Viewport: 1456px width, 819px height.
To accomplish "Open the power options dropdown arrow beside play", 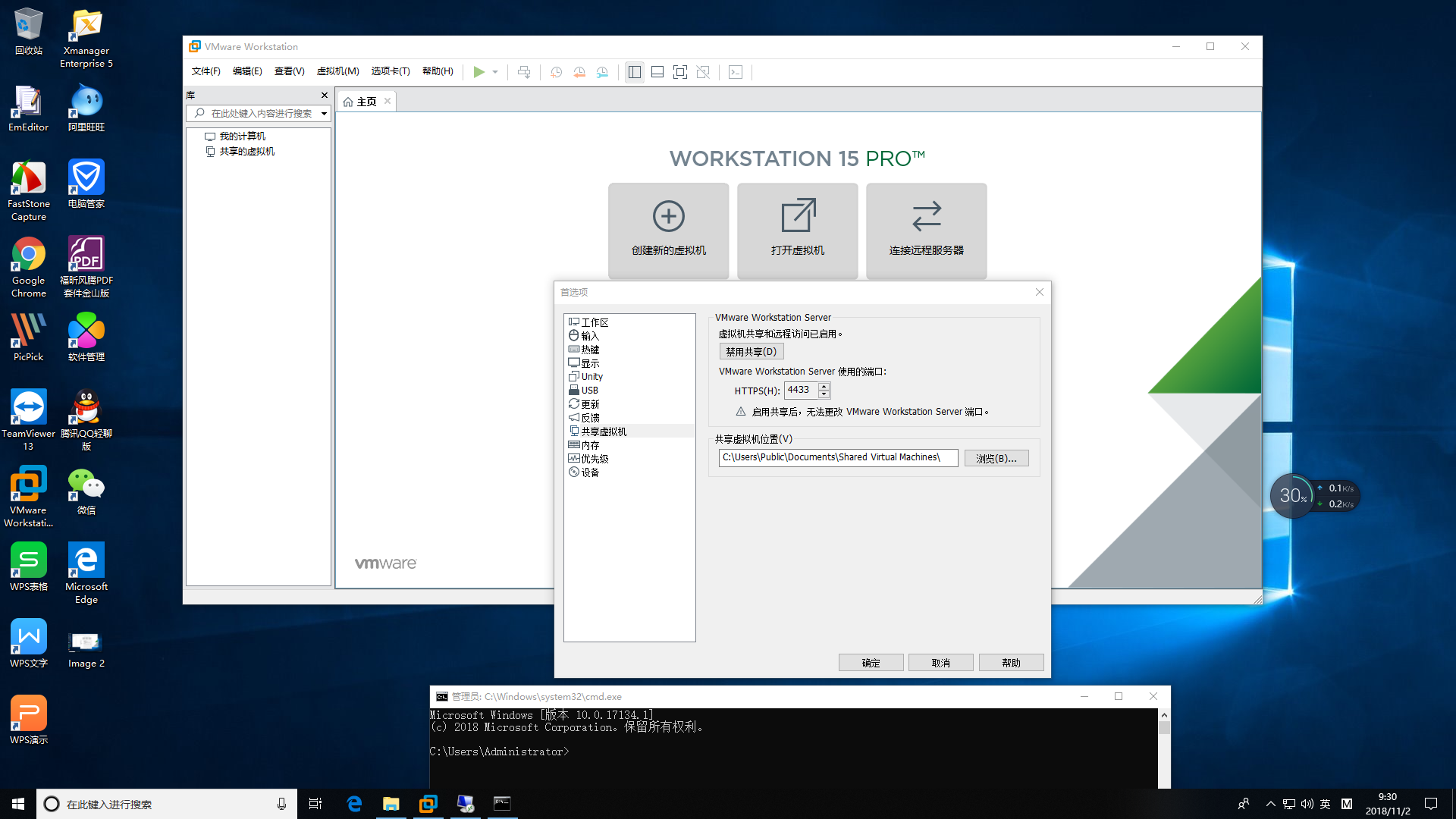I will coord(495,72).
